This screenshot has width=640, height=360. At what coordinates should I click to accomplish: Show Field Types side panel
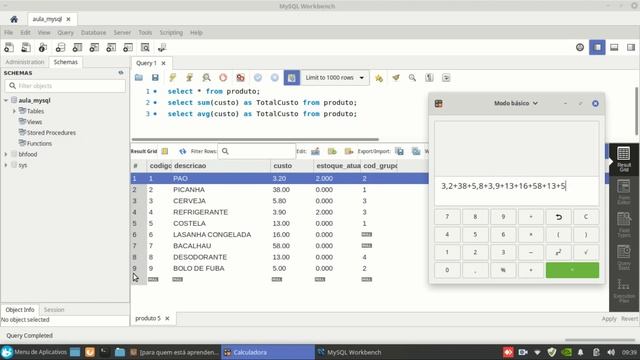pyautogui.click(x=624, y=224)
